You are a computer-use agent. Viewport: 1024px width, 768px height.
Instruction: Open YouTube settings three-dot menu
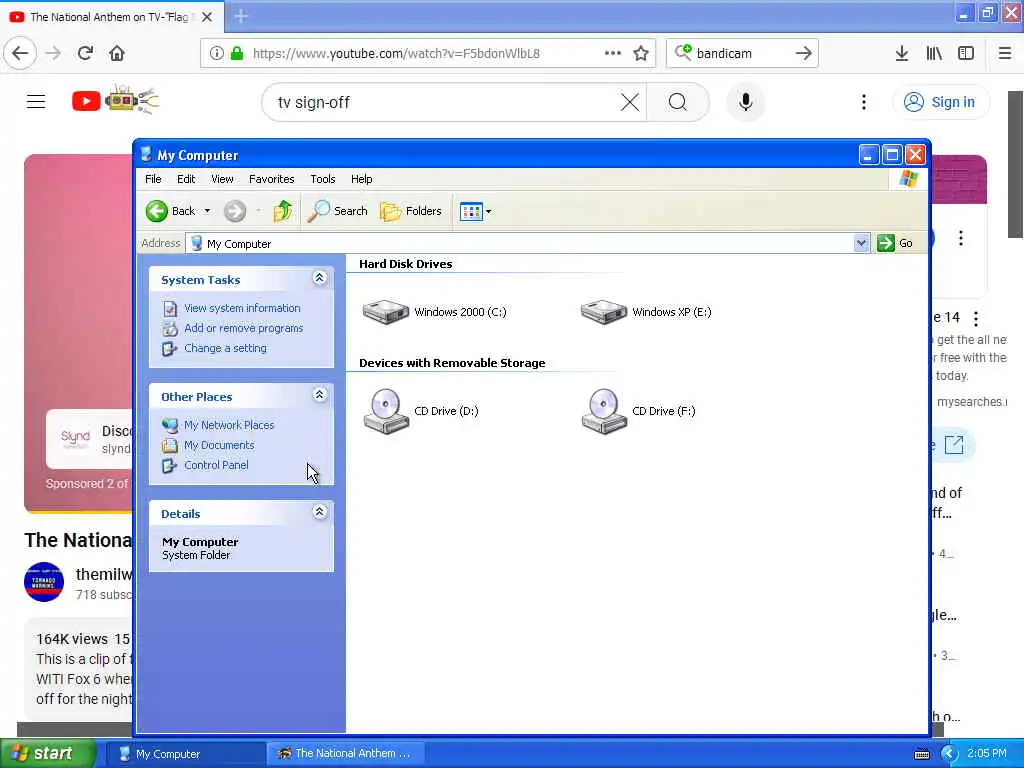(864, 102)
